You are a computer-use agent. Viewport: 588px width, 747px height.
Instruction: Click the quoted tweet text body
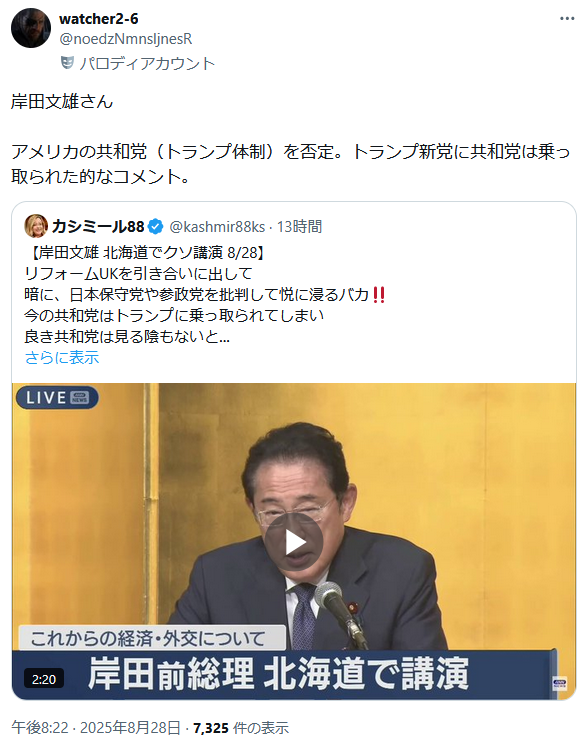click(205, 294)
